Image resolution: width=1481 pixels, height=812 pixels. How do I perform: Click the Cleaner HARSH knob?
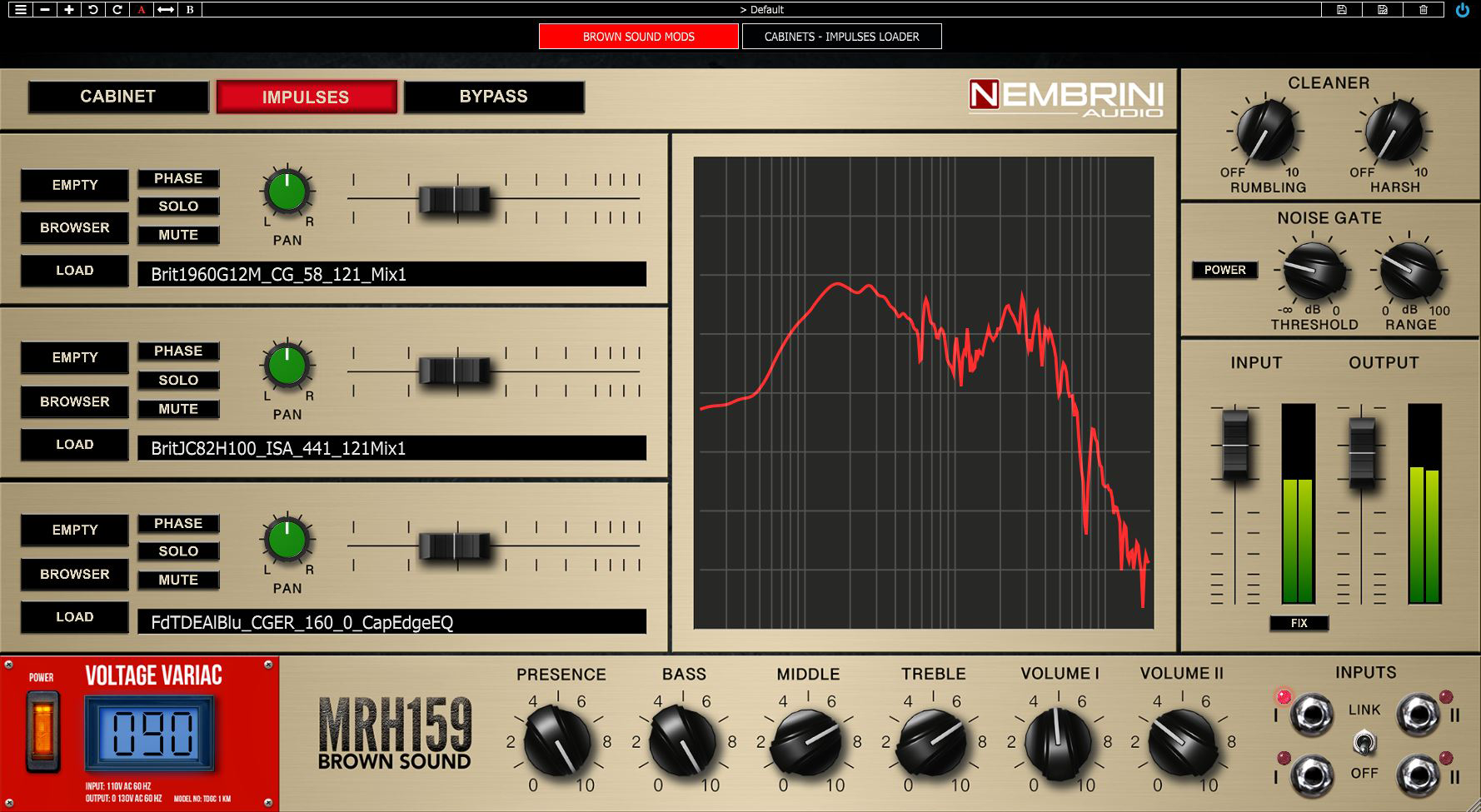tap(1394, 132)
